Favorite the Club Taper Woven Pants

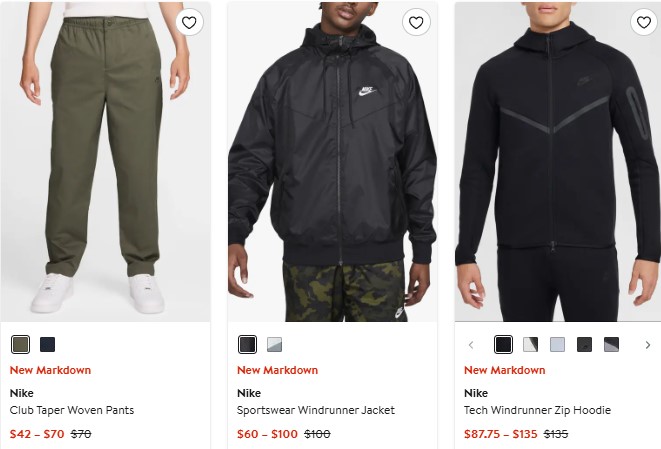(x=189, y=23)
